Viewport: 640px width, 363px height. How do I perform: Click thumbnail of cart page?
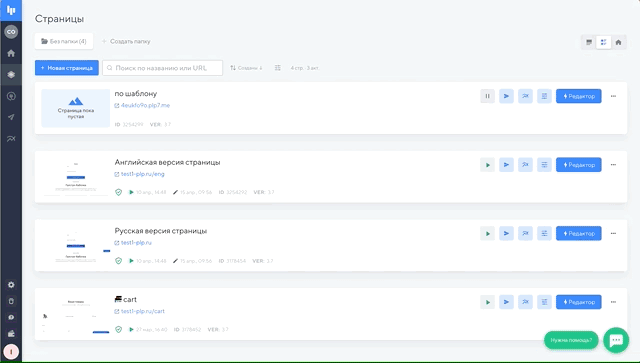pyautogui.click(x=76, y=314)
